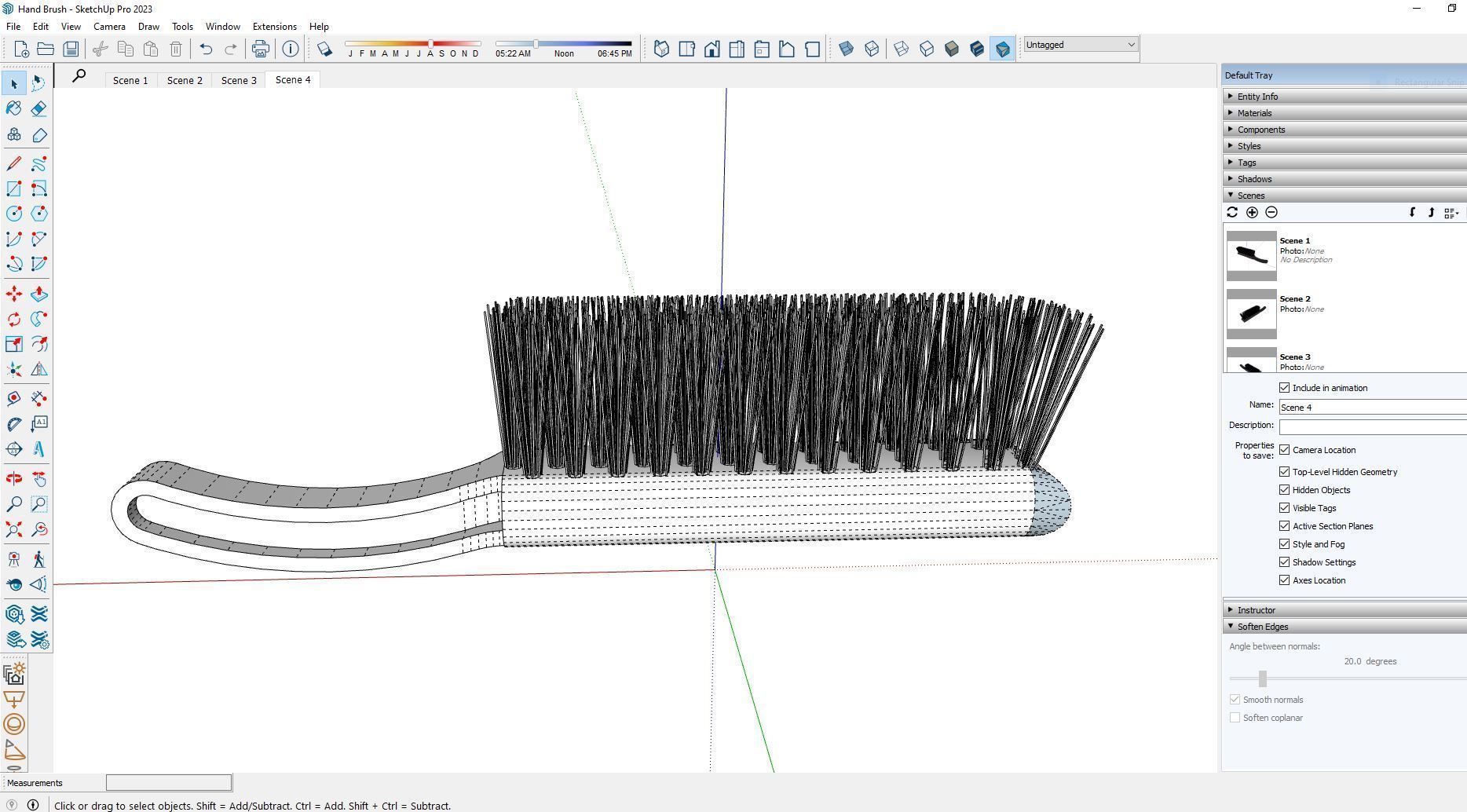Select the Orbit tool
1467x812 pixels.
(x=14, y=479)
